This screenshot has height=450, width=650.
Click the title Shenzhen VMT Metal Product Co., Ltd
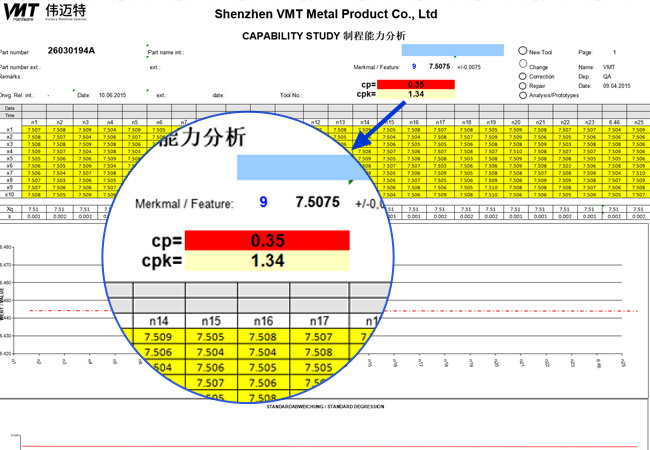coord(326,14)
